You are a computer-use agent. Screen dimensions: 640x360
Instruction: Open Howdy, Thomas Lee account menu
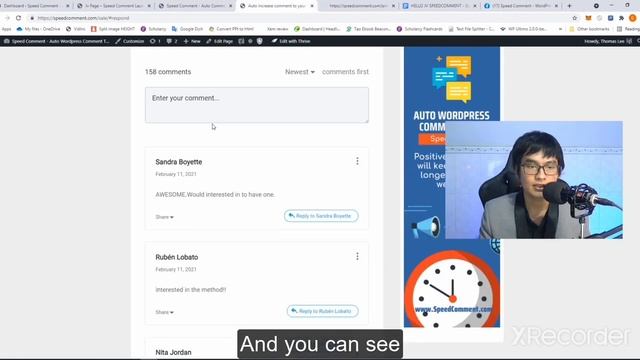click(607, 41)
